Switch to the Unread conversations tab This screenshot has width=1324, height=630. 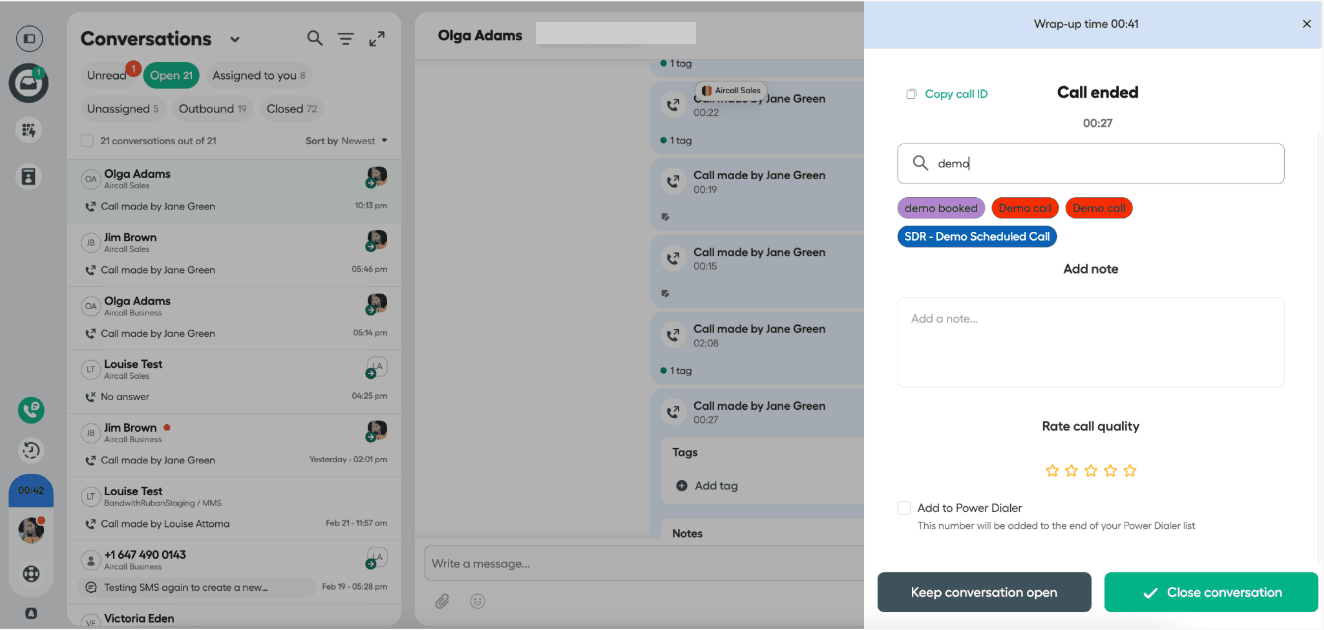tap(107, 75)
